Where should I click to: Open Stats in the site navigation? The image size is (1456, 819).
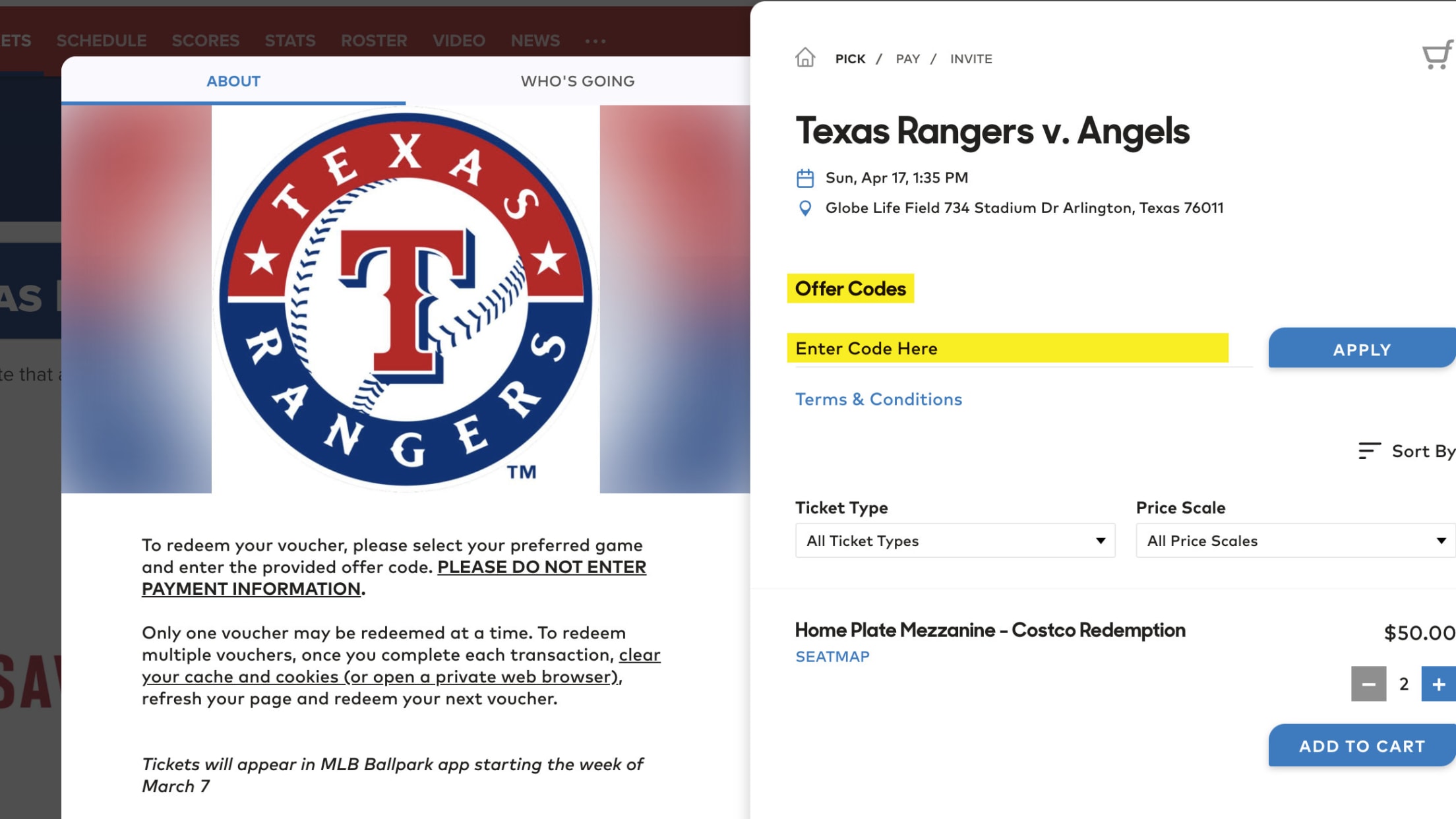(x=290, y=41)
